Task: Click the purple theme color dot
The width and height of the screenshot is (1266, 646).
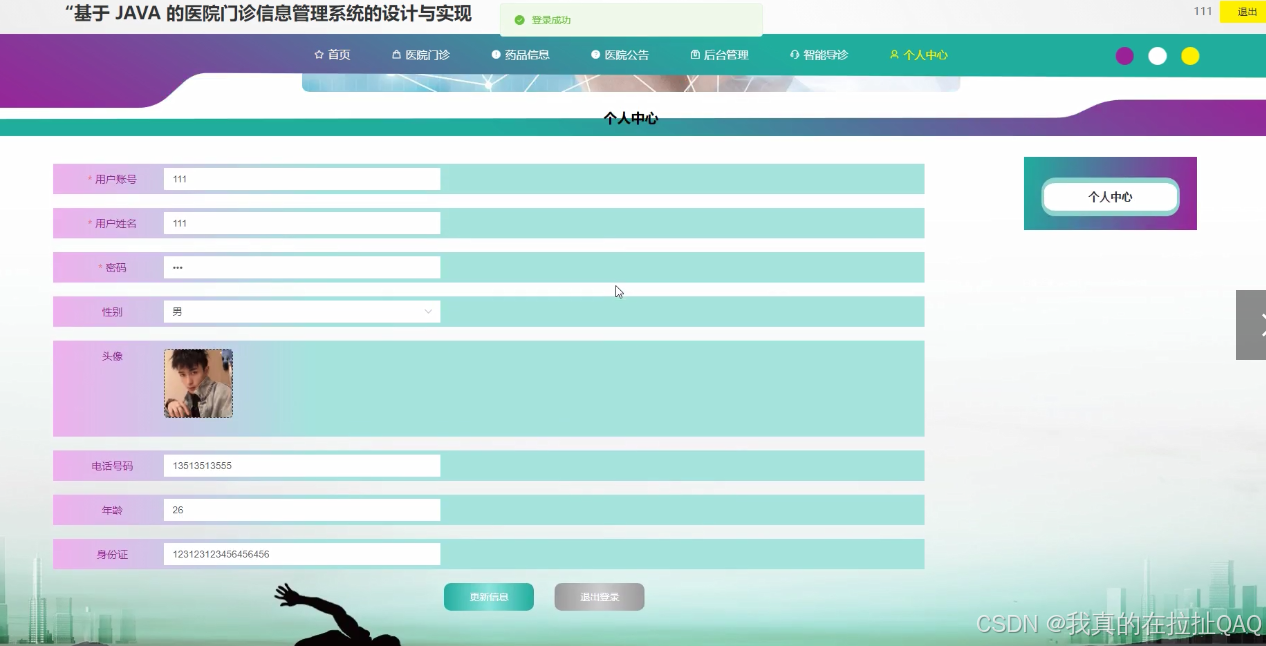Action: [x=1124, y=56]
